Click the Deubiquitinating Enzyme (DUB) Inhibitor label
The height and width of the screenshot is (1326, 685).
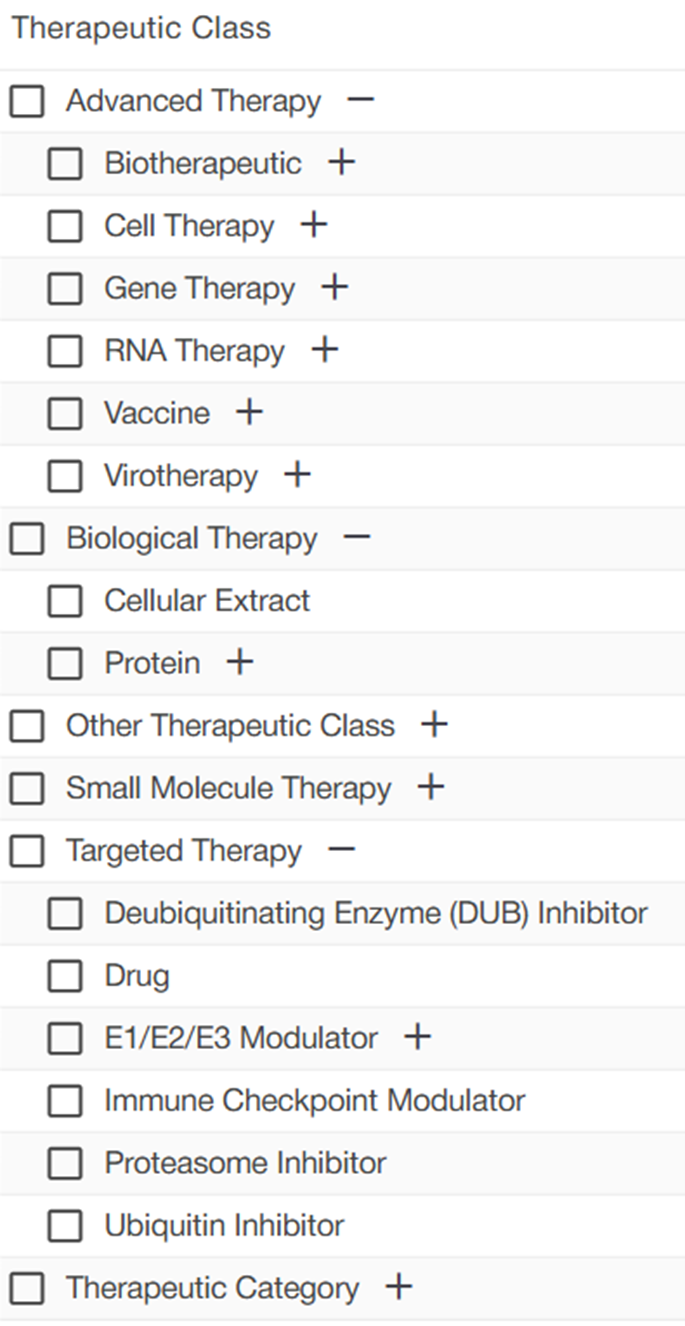pyautogui.click(x=376, y=913)
